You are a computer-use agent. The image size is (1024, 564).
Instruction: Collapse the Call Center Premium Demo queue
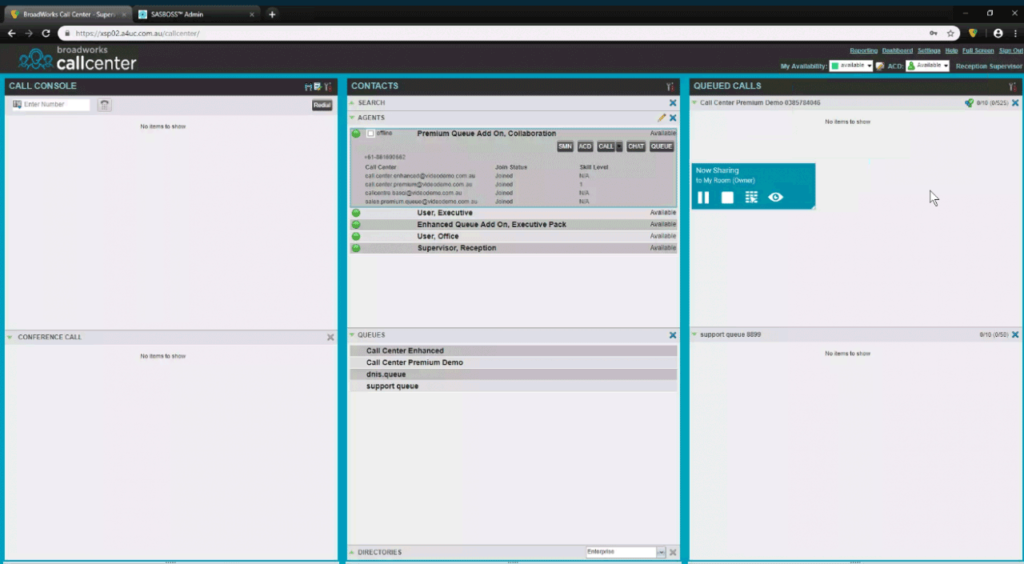point(694,103)
